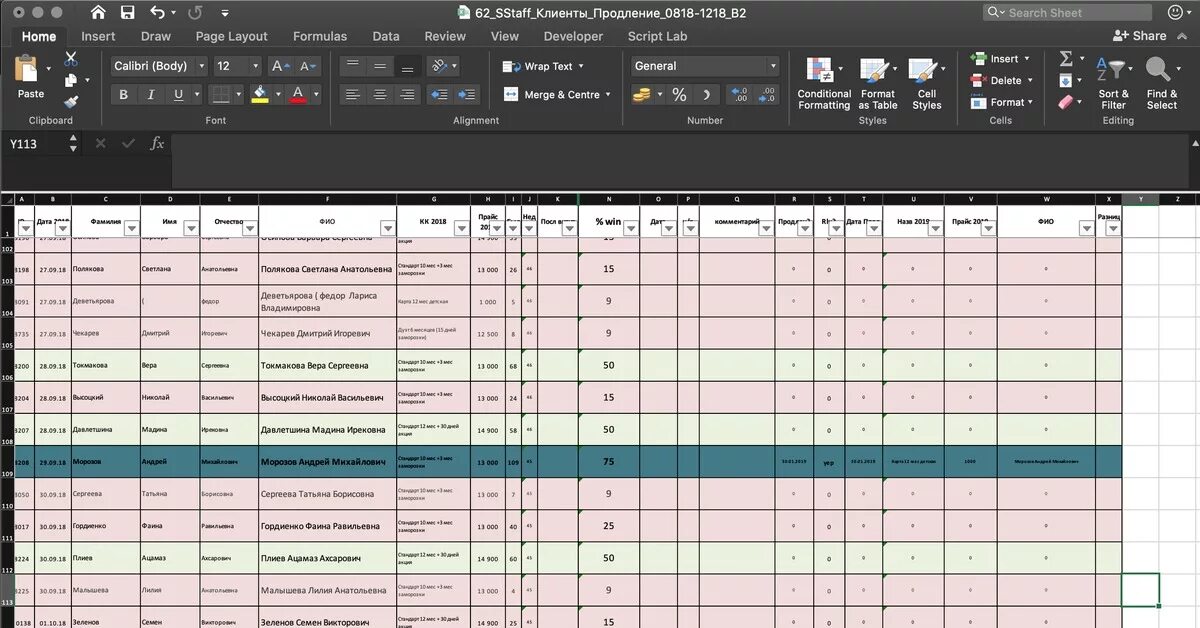Decrease the cell indent
This screenshot has height=628, width=1200.
point(438,95)
